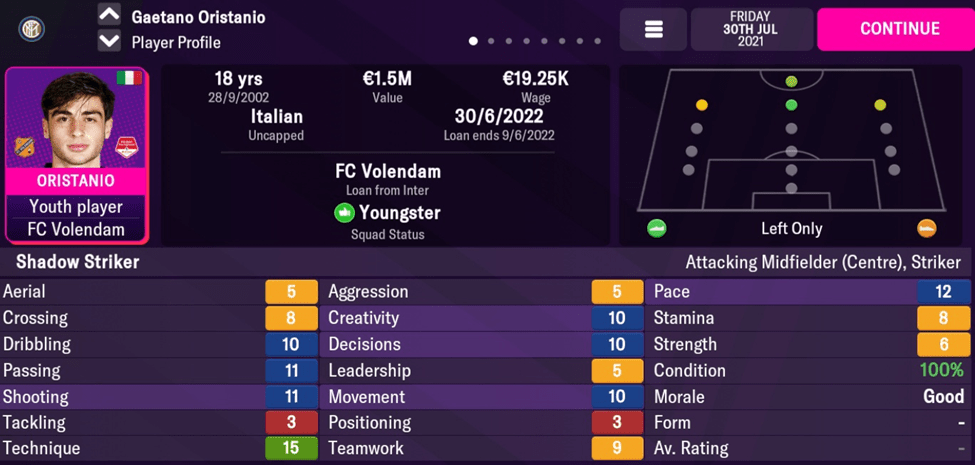The image size is (975, 465).
Task: Click the green Youngster squad status icon
Action: tap(344, 213)
